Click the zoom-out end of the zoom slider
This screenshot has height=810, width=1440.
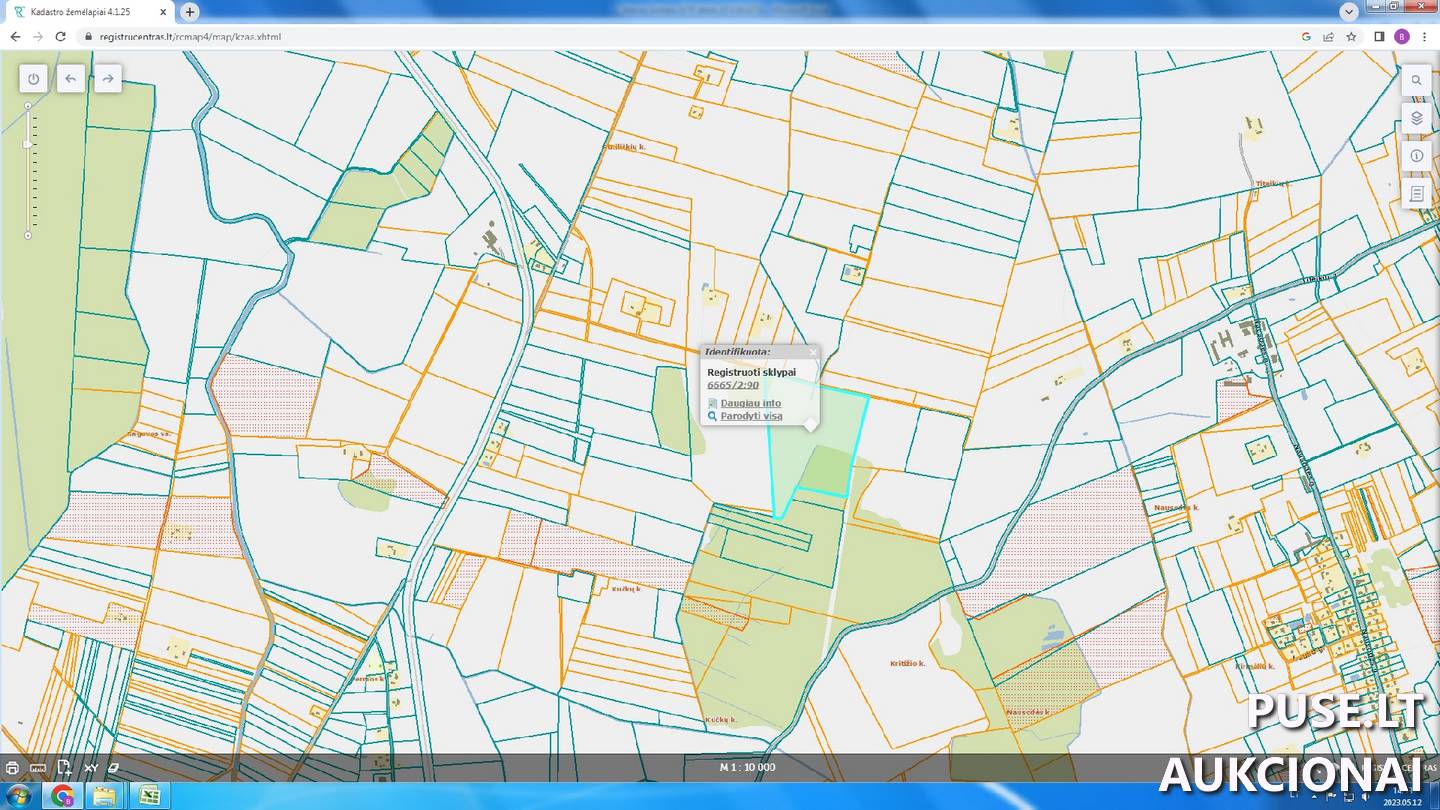[28, 236]
